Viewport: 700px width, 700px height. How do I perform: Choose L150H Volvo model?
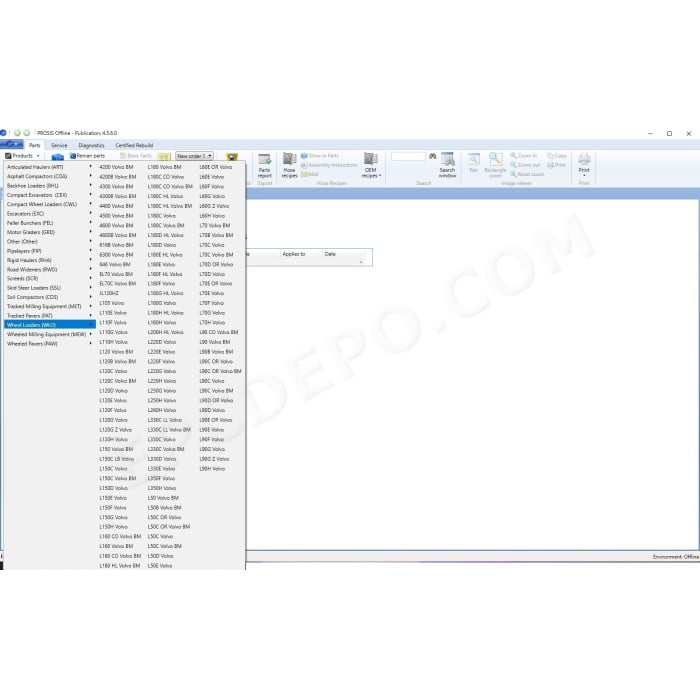click(113, 527)
